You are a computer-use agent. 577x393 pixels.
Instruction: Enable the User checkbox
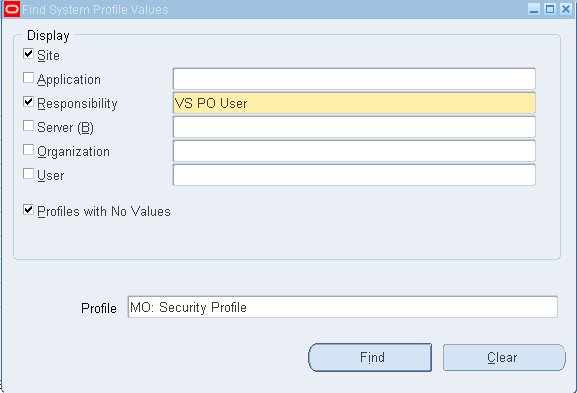tap(28, 173)
